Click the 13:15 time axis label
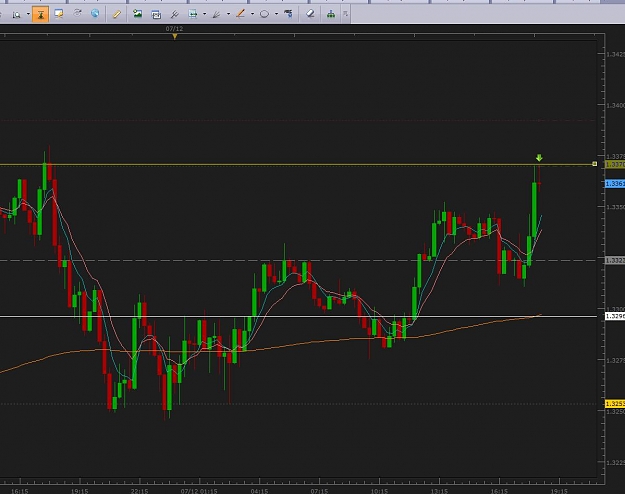This screenshot has width=625, height=494. 439,491
